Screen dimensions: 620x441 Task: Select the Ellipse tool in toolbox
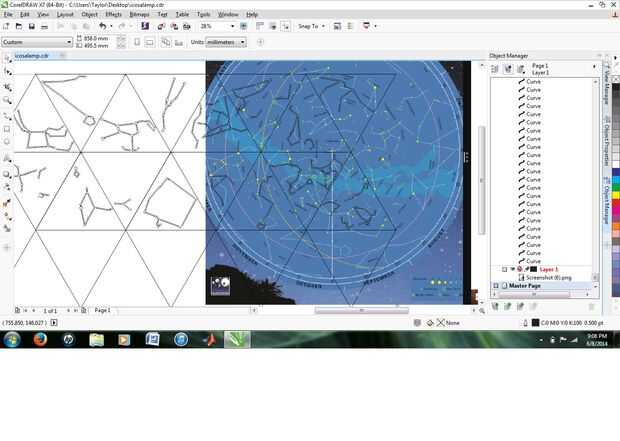pos(7,142)
